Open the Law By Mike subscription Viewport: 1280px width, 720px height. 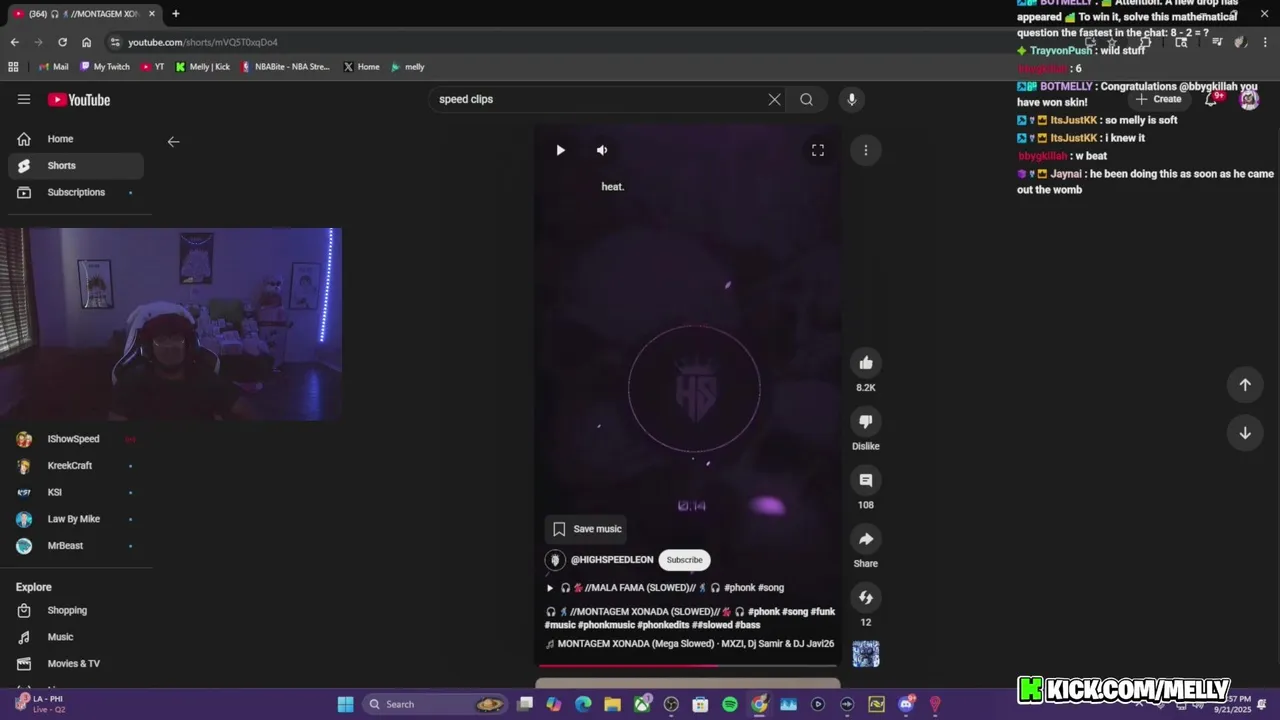tap(75, 519)
